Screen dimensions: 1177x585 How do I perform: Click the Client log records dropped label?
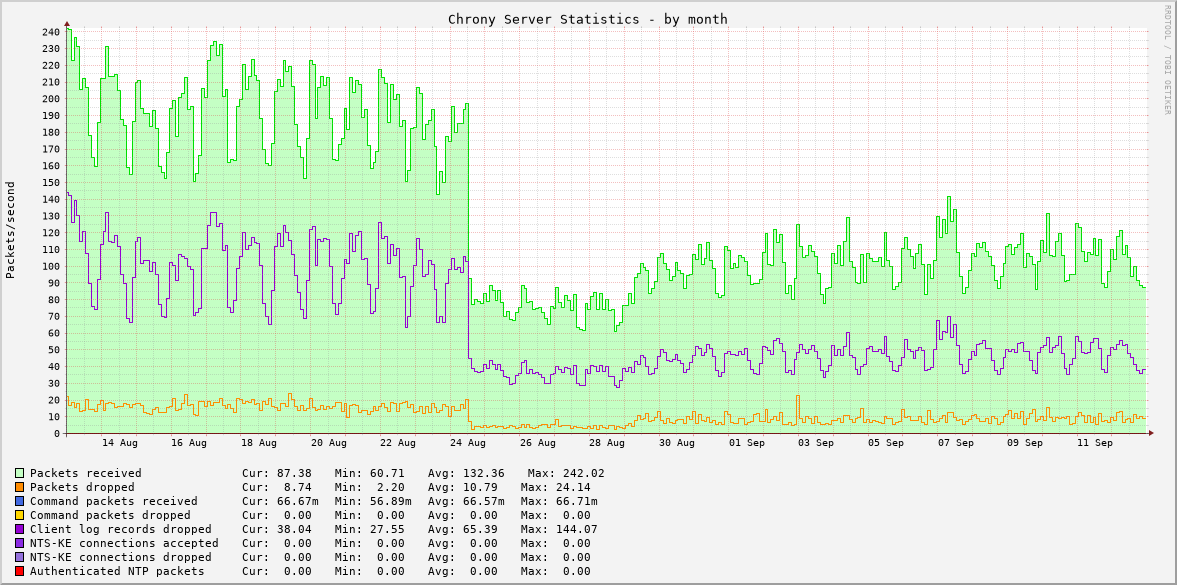pos(121,529)
